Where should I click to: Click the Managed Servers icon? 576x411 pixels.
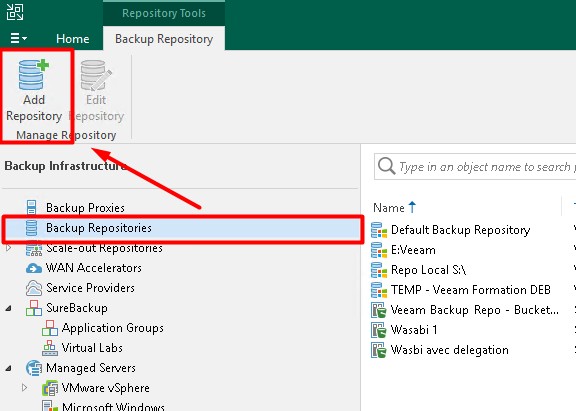coord(34,368)
